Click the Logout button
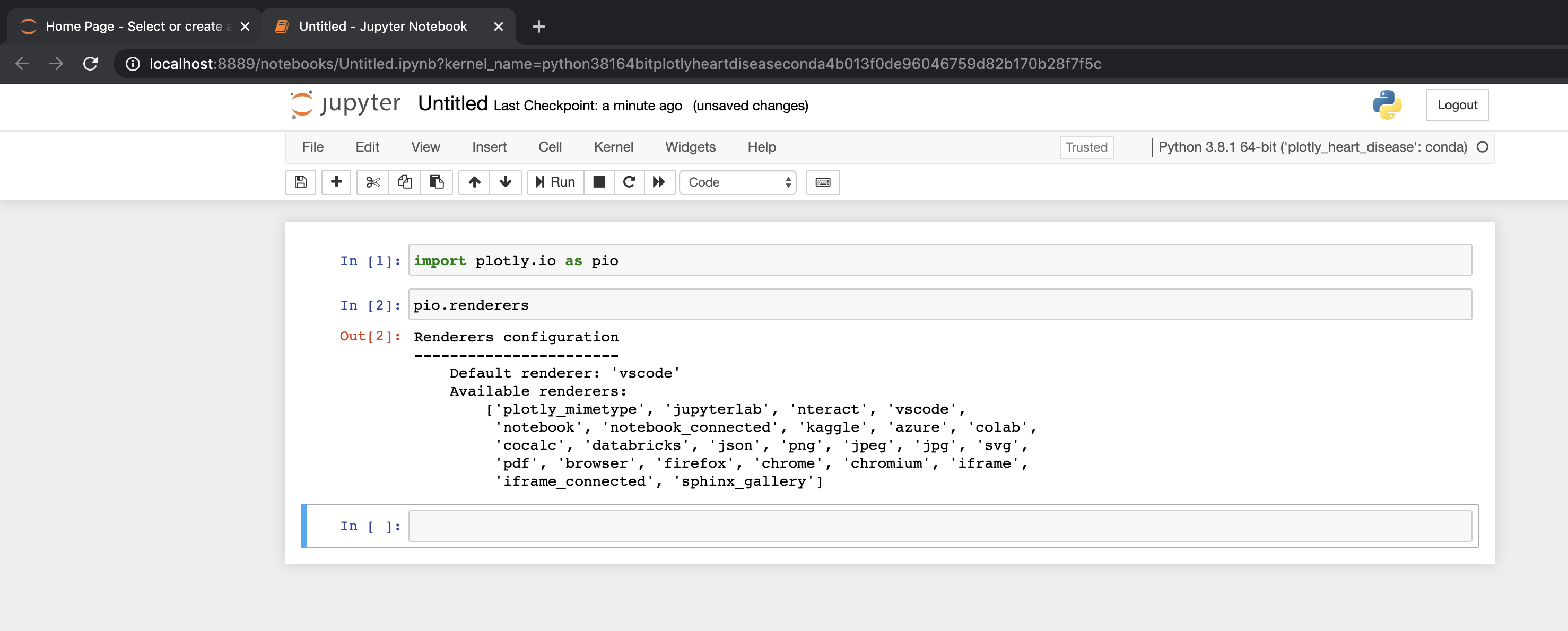The height and width of the screenshot is (631, 1568). tap(1457, 104)
